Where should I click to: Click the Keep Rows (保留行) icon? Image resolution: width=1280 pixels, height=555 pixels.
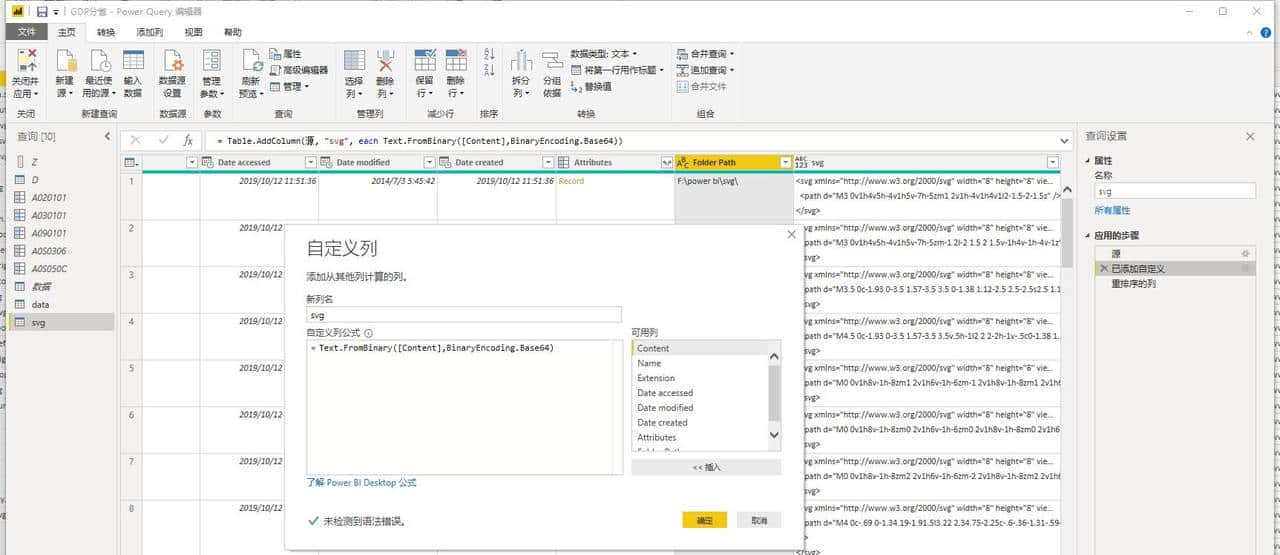[425, 60]
